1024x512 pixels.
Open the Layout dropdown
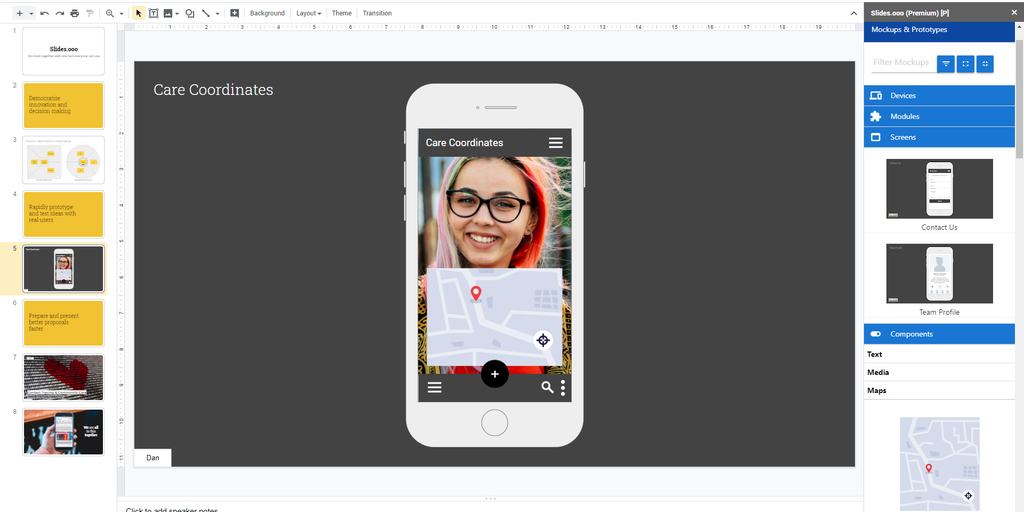(308, 13)
